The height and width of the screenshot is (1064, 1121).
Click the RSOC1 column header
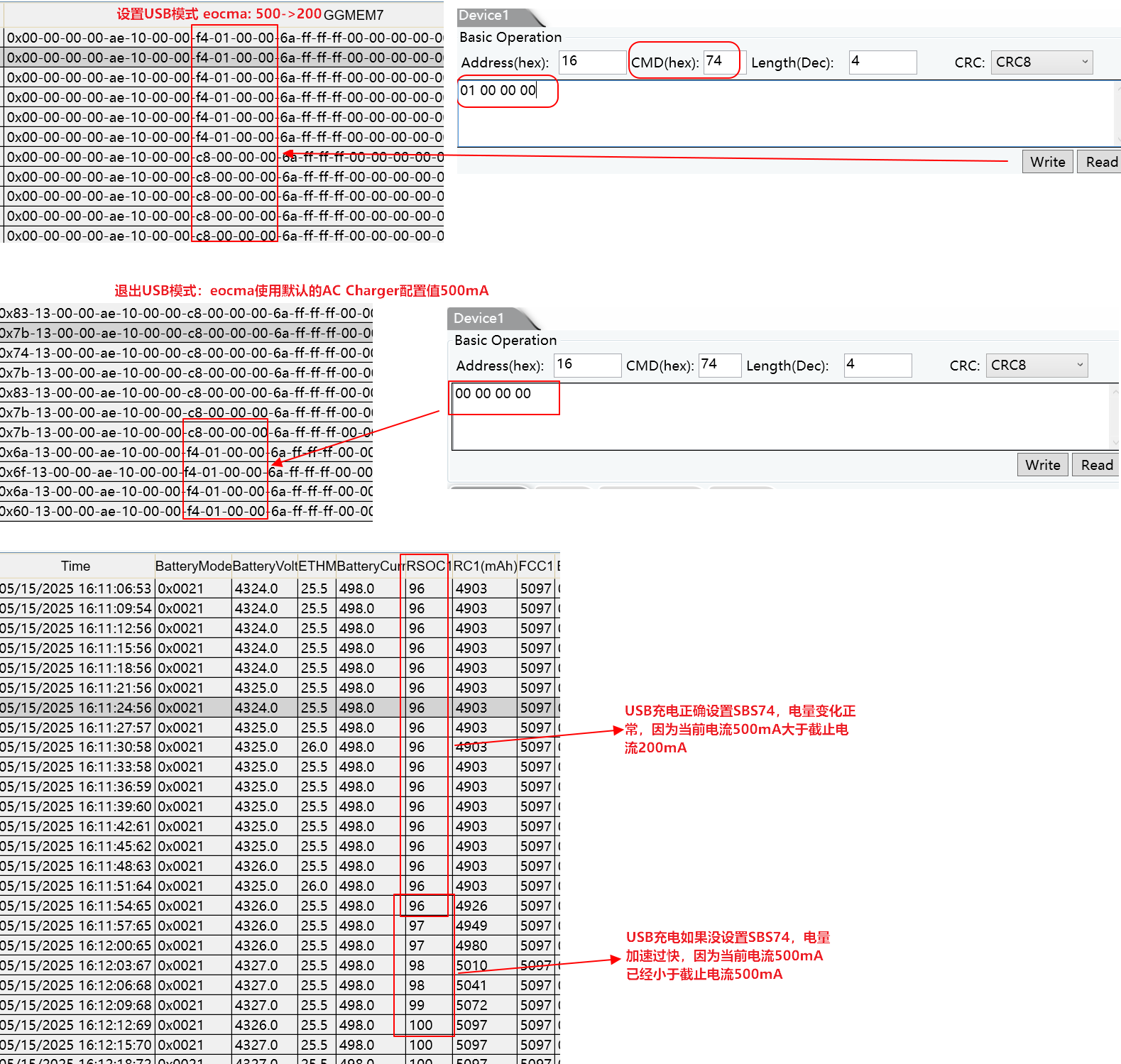427,566
